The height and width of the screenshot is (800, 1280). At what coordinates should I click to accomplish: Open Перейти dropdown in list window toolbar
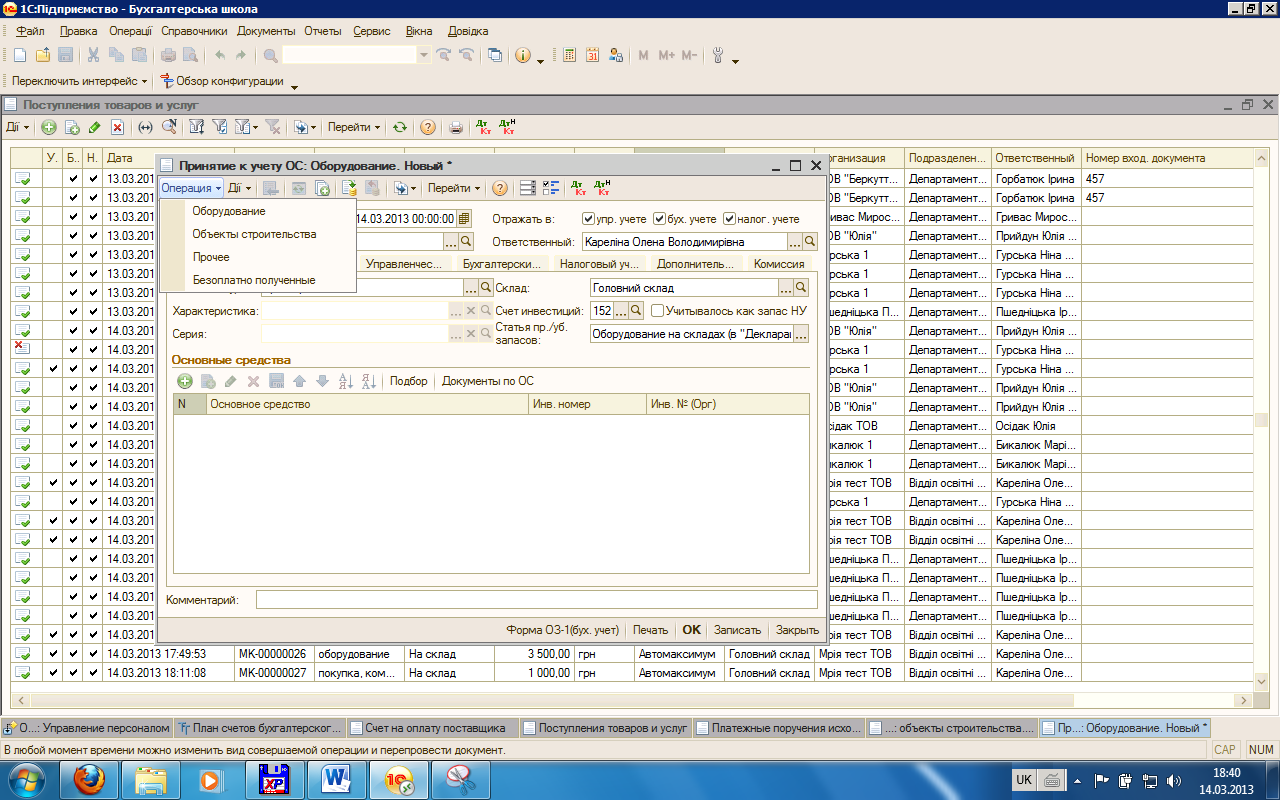point(354,127)
